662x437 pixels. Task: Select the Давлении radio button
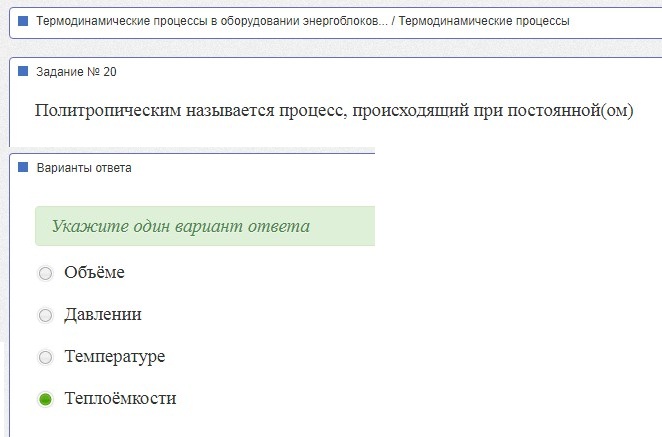point(45,315)
